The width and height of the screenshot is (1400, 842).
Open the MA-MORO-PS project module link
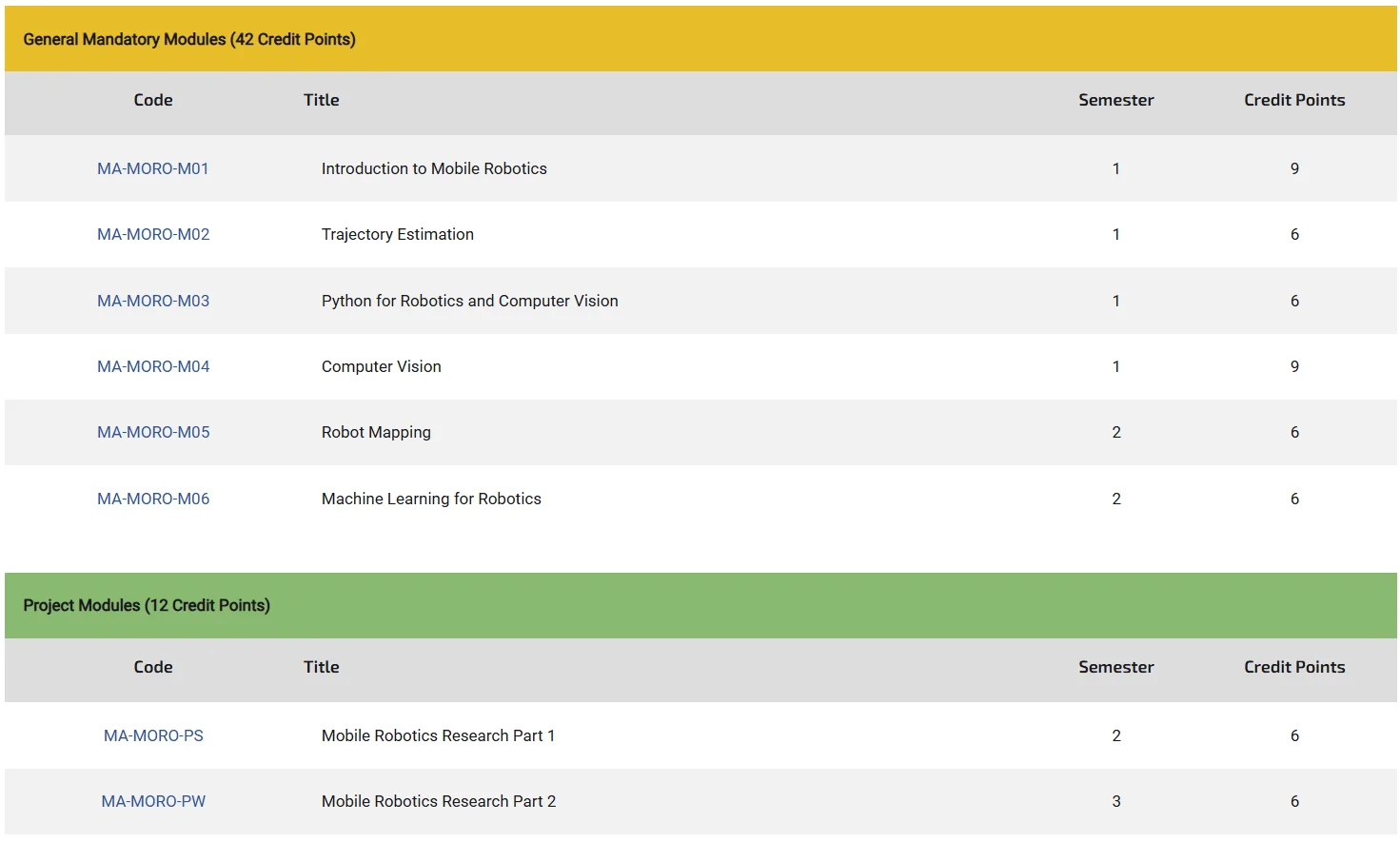[153, 735]
